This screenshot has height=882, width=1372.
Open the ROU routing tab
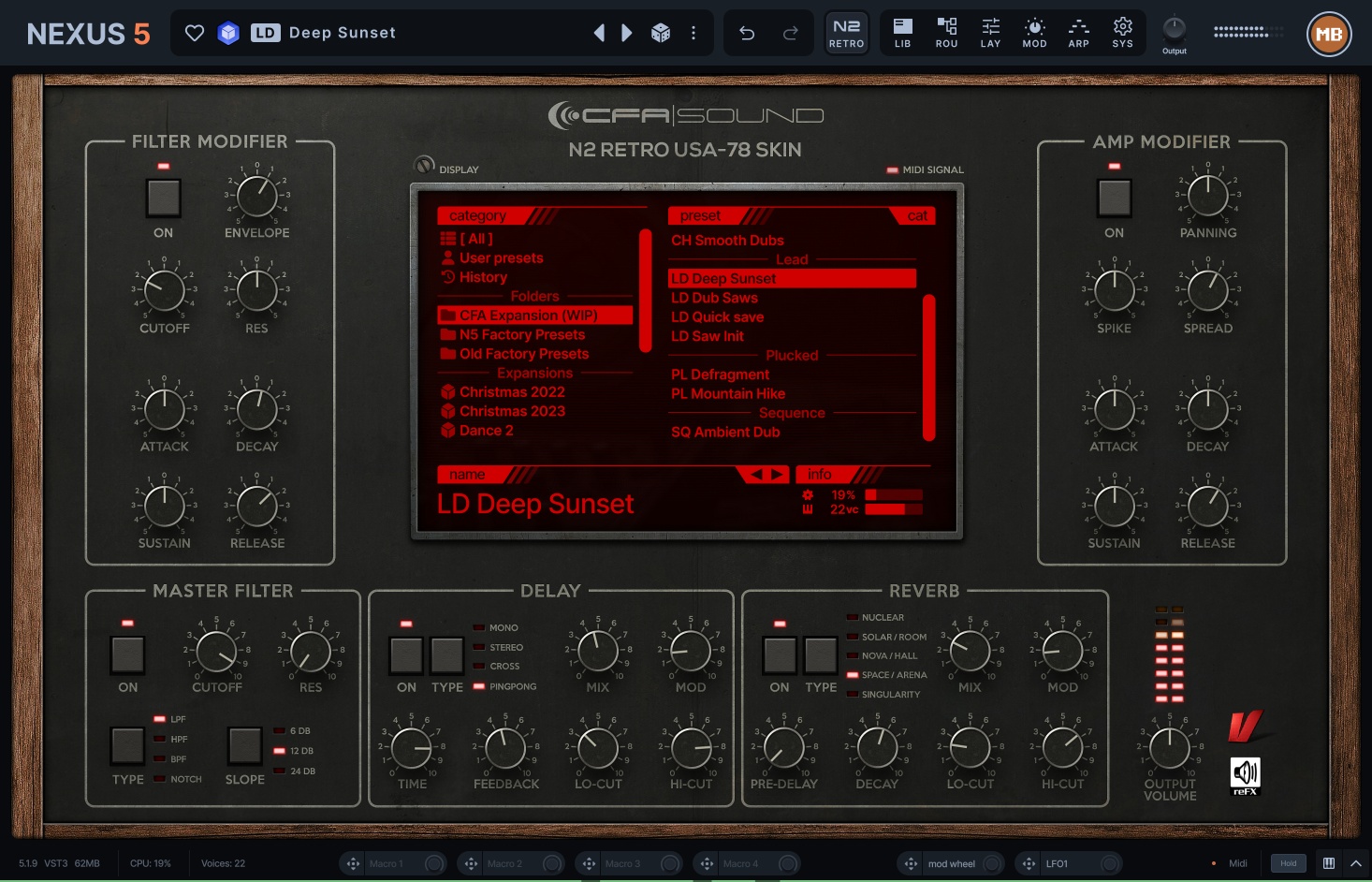click(946, 33)
